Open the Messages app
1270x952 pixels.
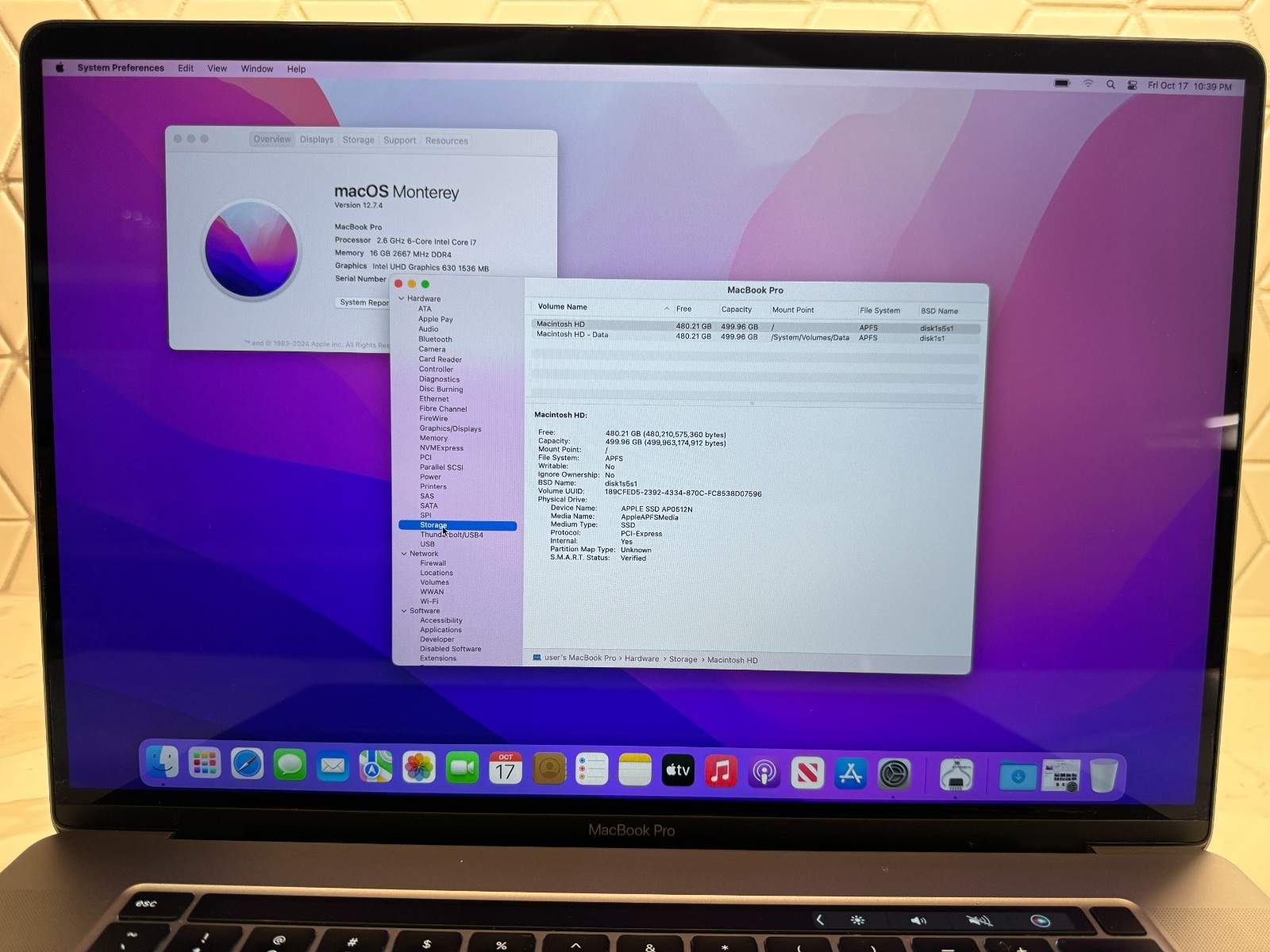[x=290, y=765]
